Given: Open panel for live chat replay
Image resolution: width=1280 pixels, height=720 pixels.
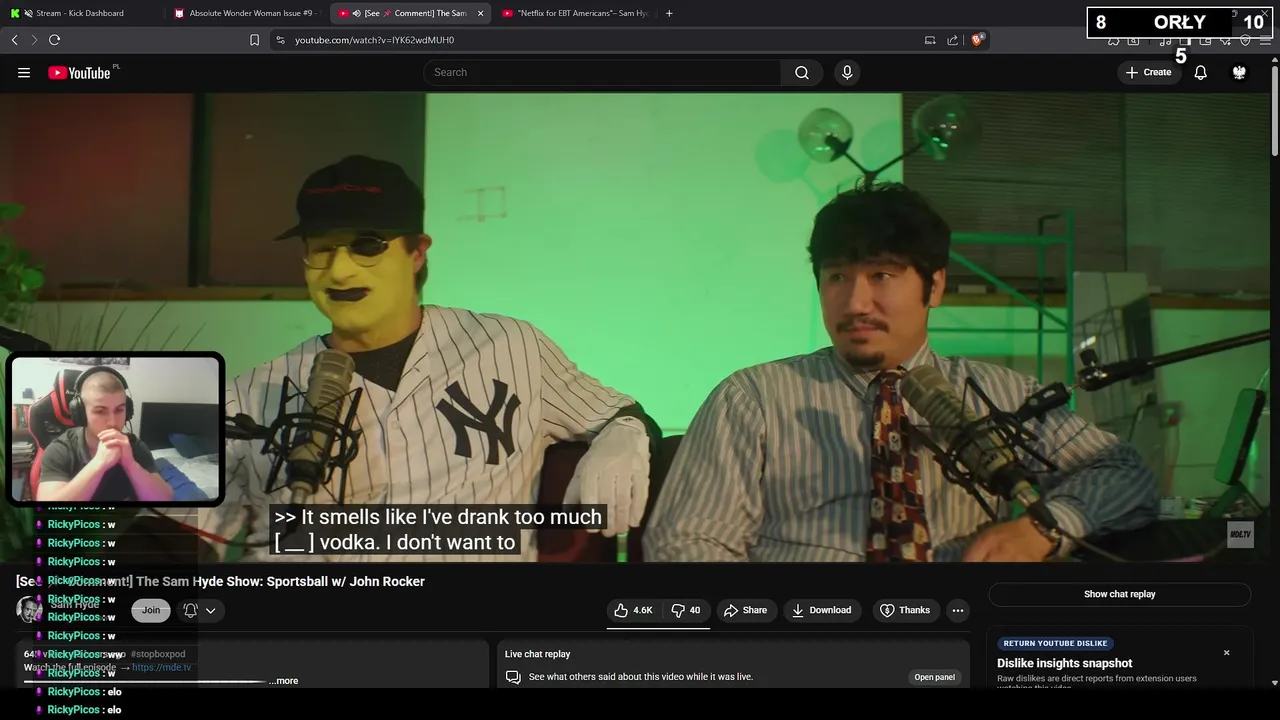Looking at the screenshot, I should coord(934,677).
